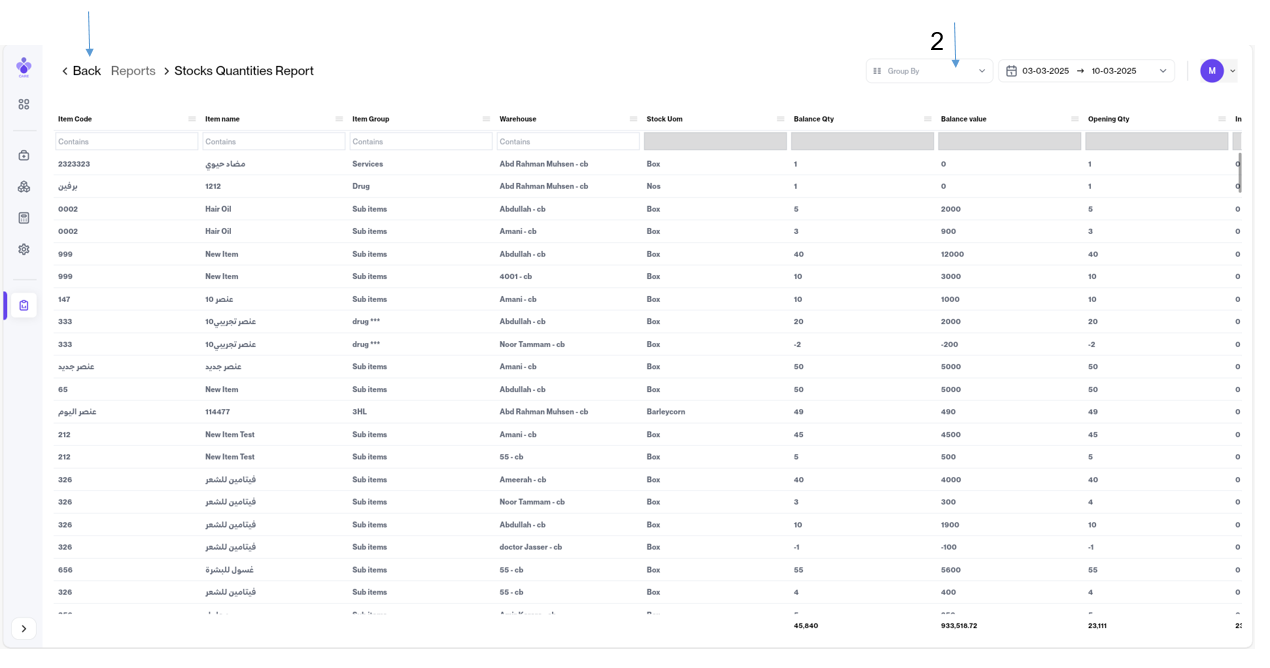Open settings gear in sidebar
The width and height of the screenshot is (1270, 668).
tap(24, 250)
